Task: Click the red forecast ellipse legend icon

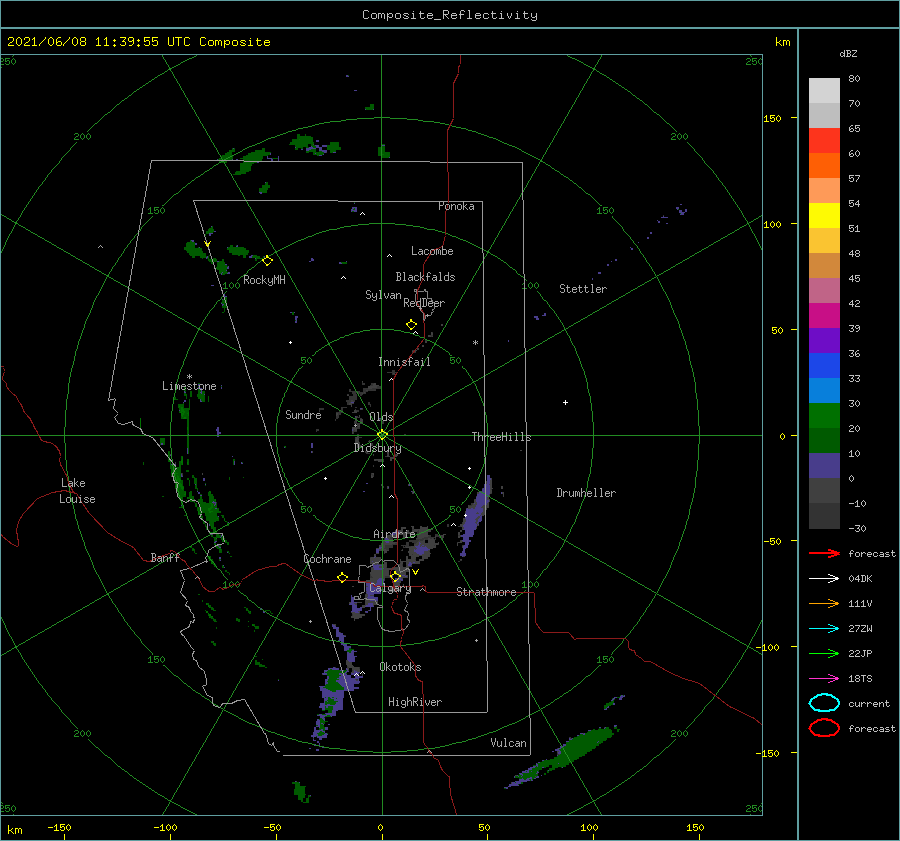Action: tap(824, 728)
